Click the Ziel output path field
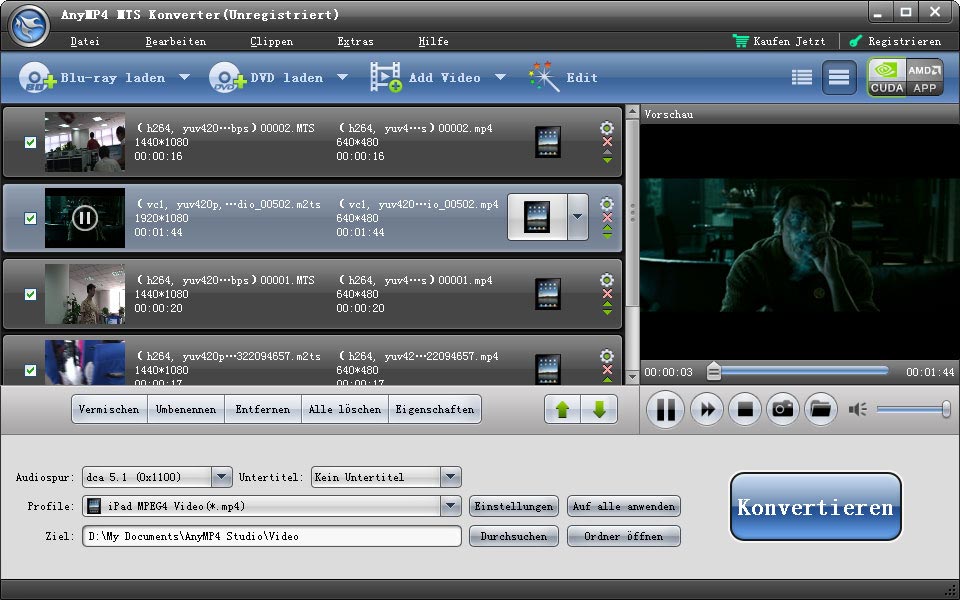Image resolution: width=960 pixels, height=600 pixels. tap(272, 536)
